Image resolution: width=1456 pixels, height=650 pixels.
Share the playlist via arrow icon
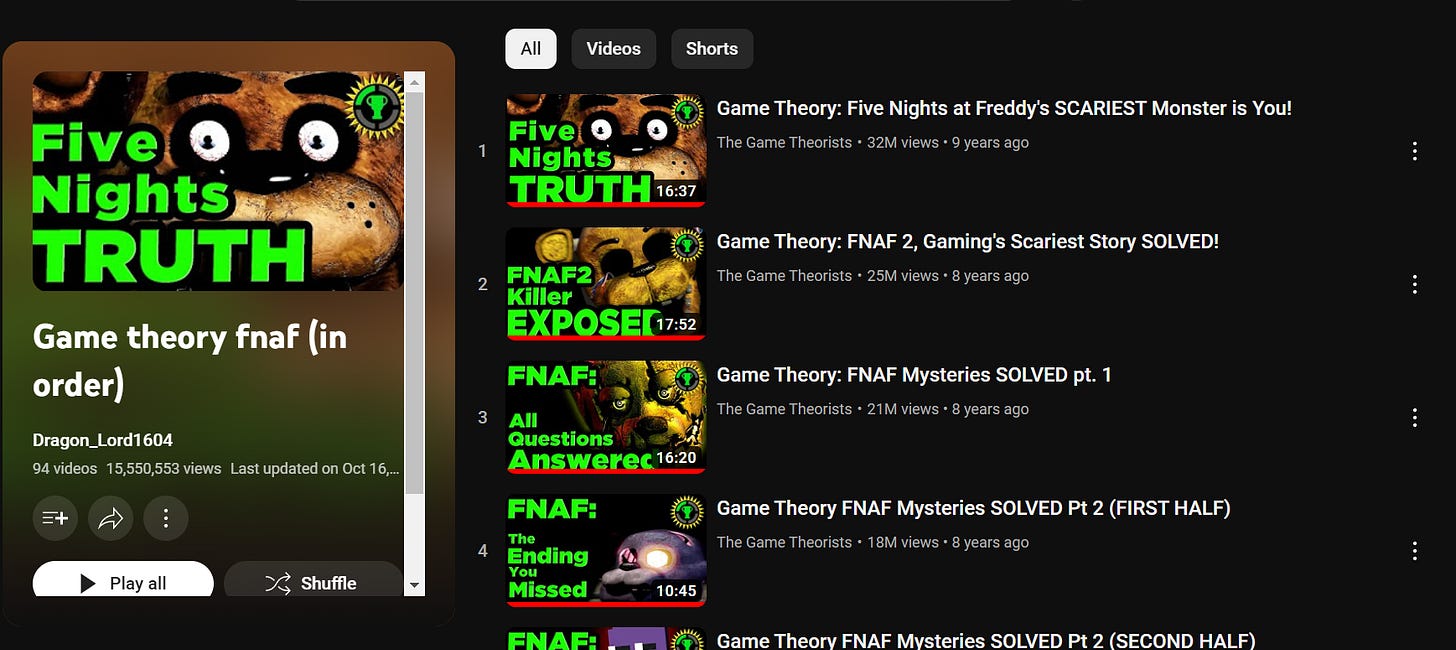(x=110, y=518)
